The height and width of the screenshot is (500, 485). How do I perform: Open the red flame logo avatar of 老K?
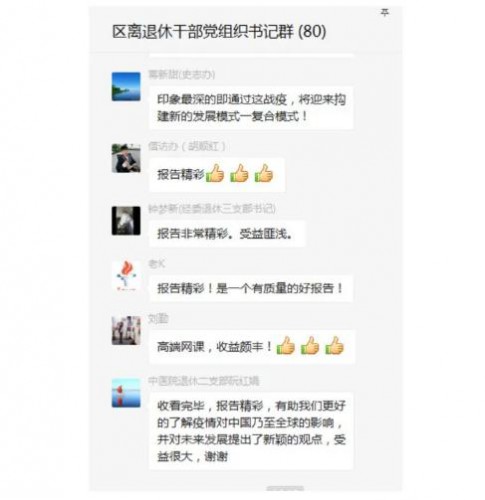click(126, 276)
